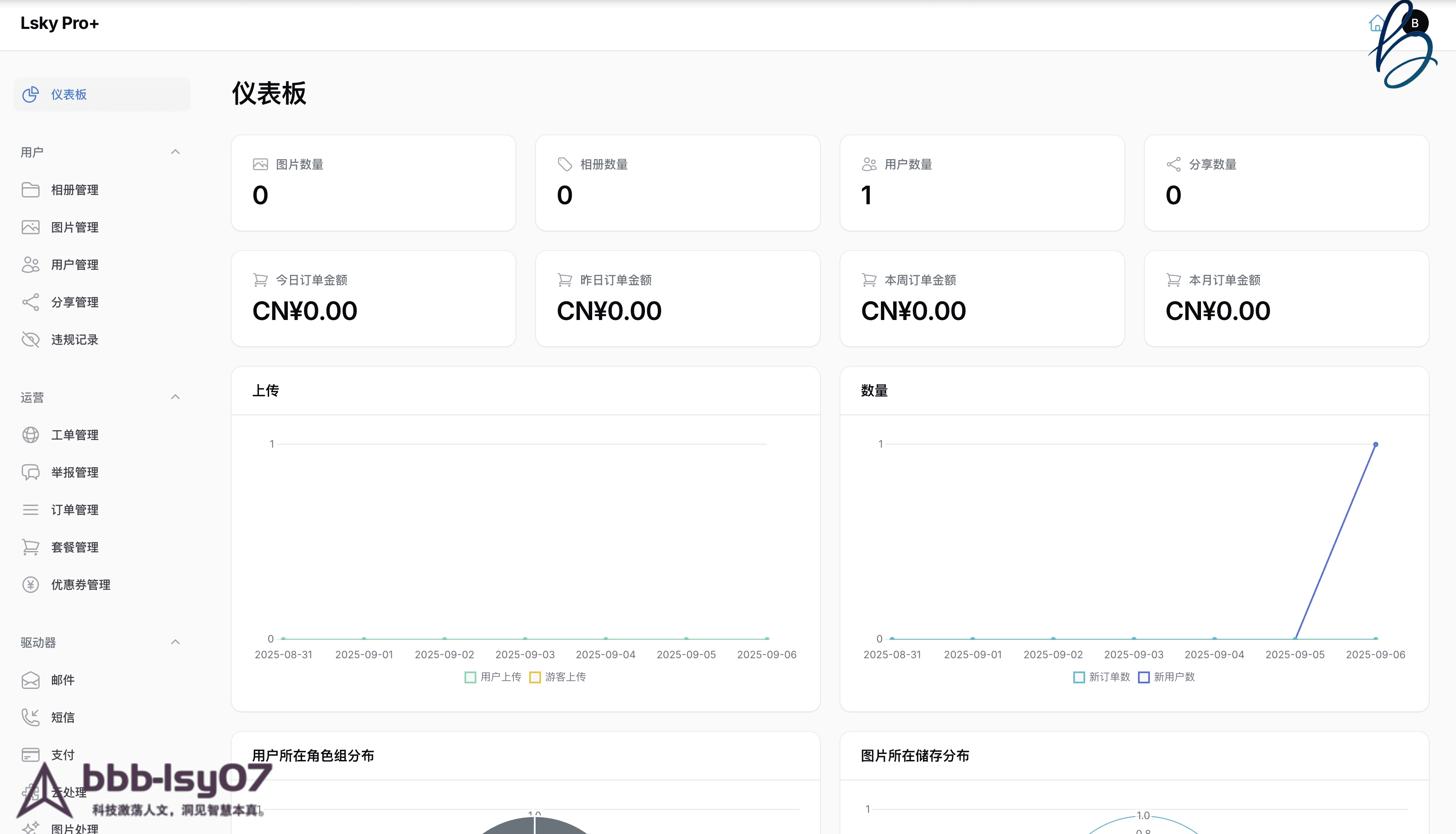This screenshot has height=834, width=1456.
Task: Click the 图片管理 image icon
Action: 31,227
